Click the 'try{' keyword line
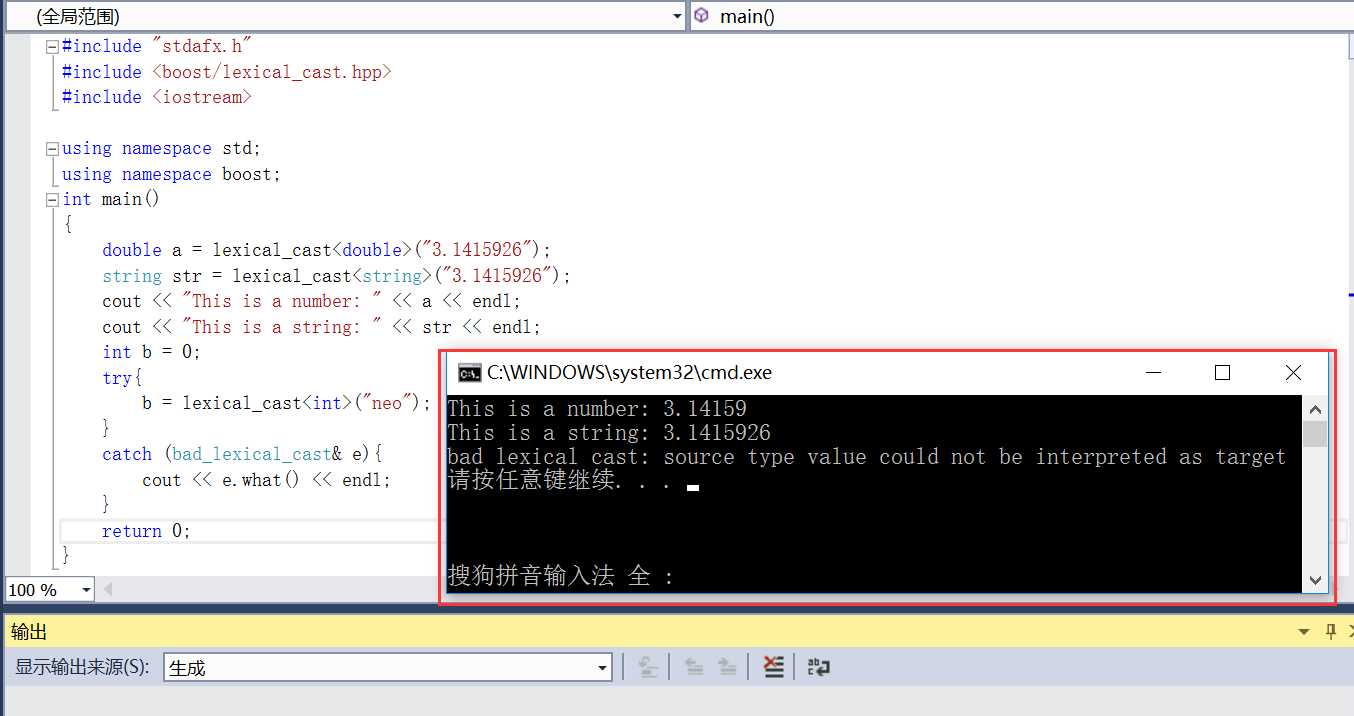The image size is (1354, 716). (122, 378)
